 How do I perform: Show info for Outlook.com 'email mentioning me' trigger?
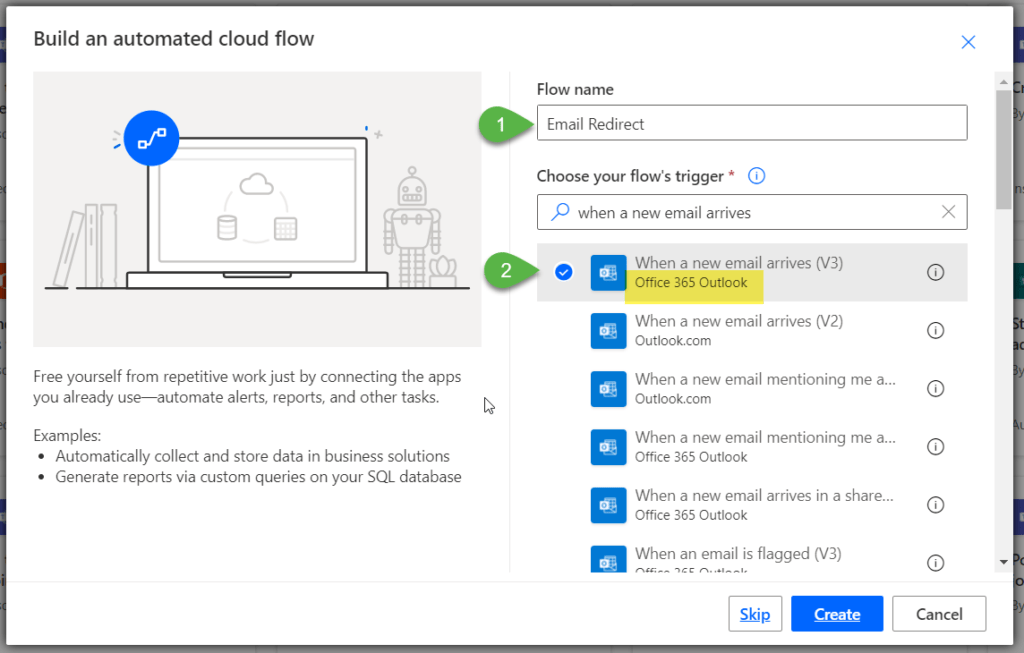[935, 389]
